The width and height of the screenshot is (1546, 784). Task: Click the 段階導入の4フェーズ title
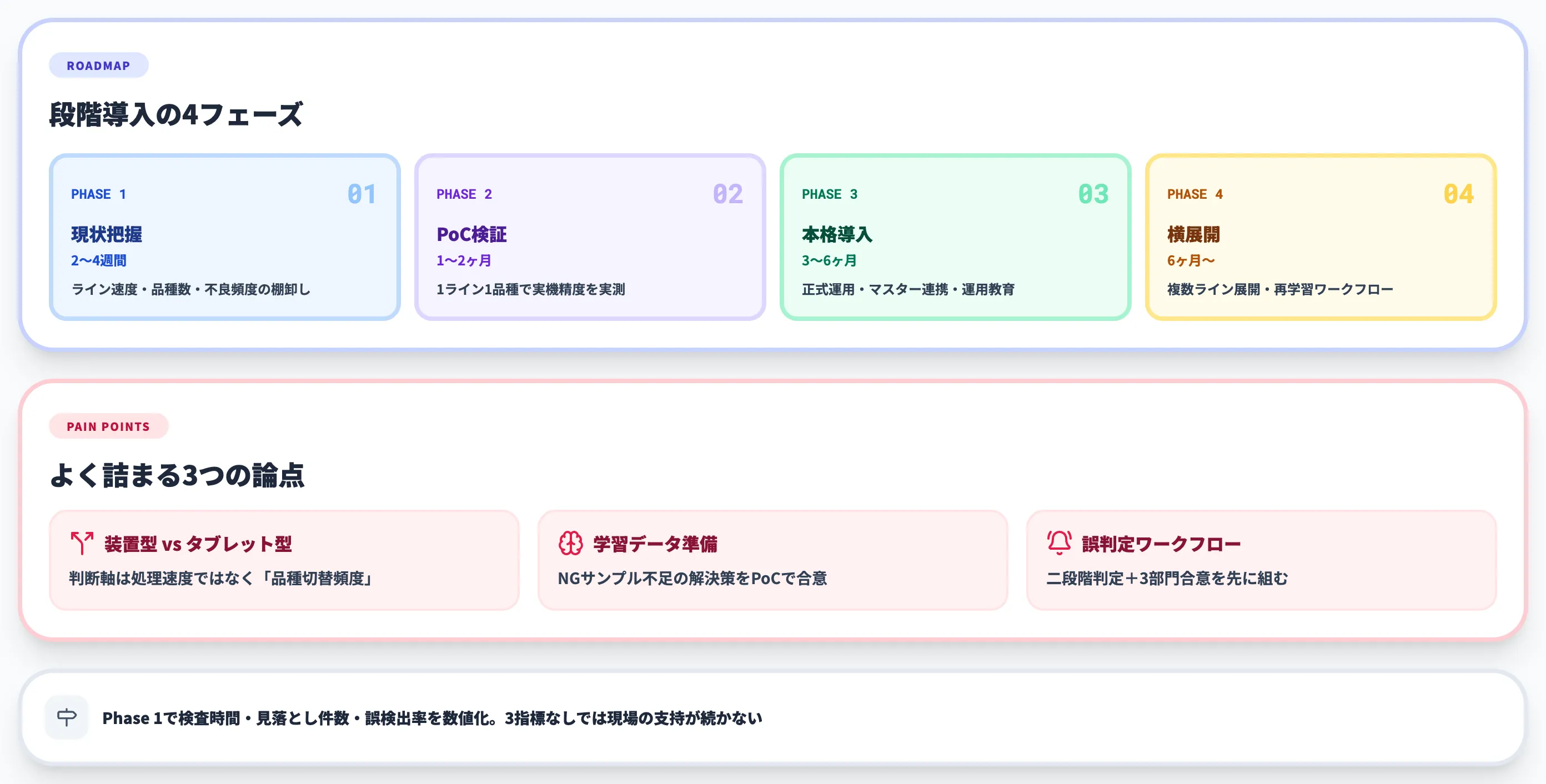point(177,114)
